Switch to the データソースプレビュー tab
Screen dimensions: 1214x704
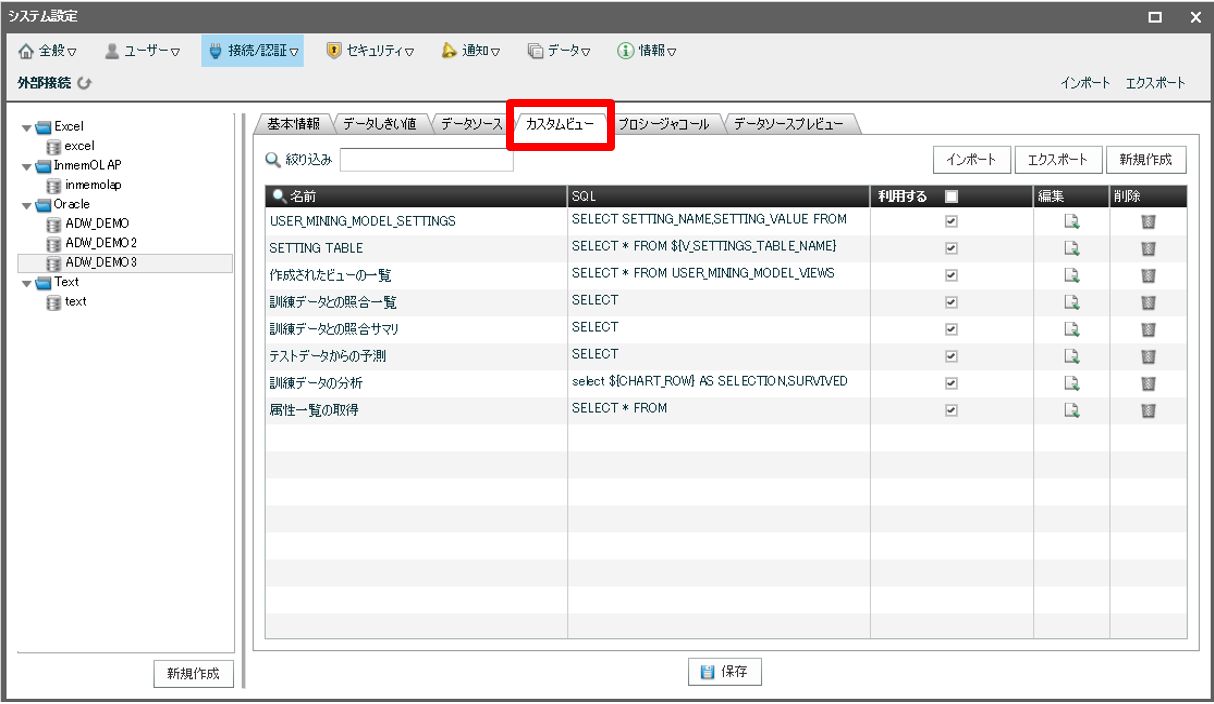[x=788, y=125]
